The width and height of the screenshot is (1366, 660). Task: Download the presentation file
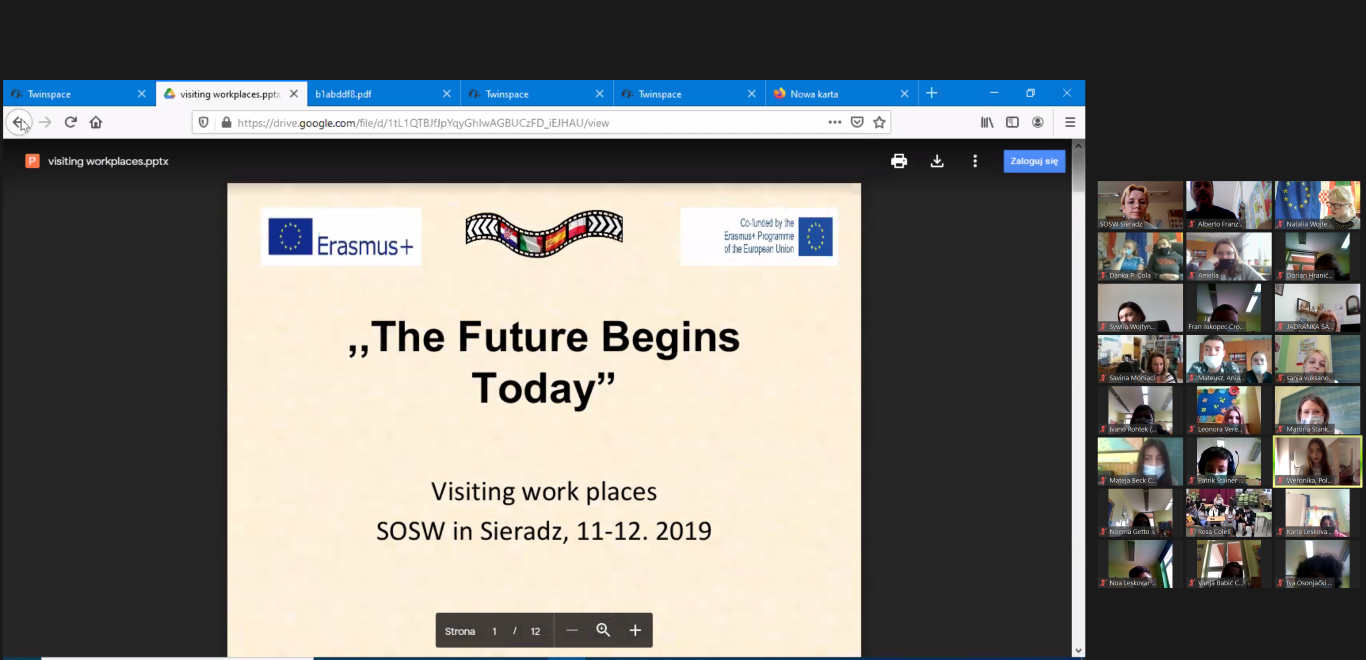937,161
